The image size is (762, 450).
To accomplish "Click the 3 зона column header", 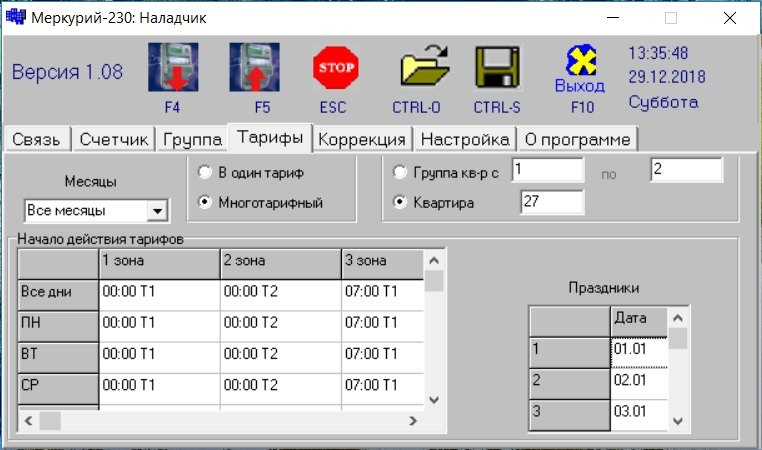I will pyautogui.click(x=383, y=264).
